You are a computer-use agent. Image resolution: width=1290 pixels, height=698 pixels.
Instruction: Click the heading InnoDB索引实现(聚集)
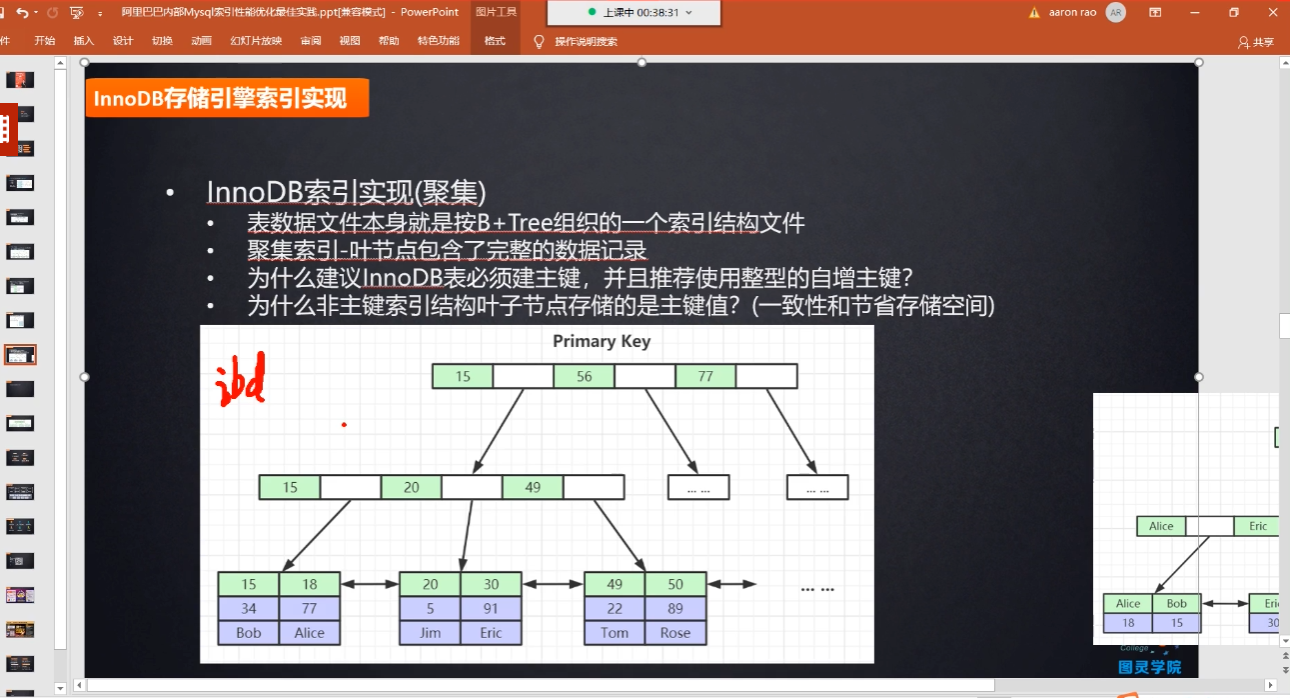[346, 191]
